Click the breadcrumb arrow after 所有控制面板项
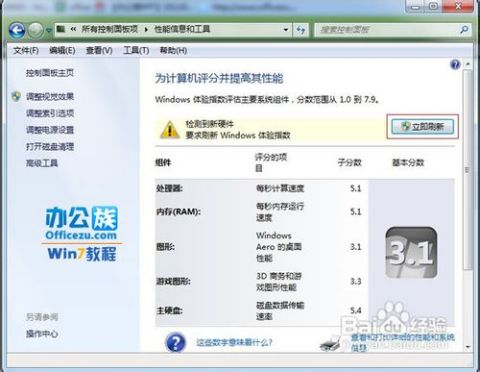 146,30
